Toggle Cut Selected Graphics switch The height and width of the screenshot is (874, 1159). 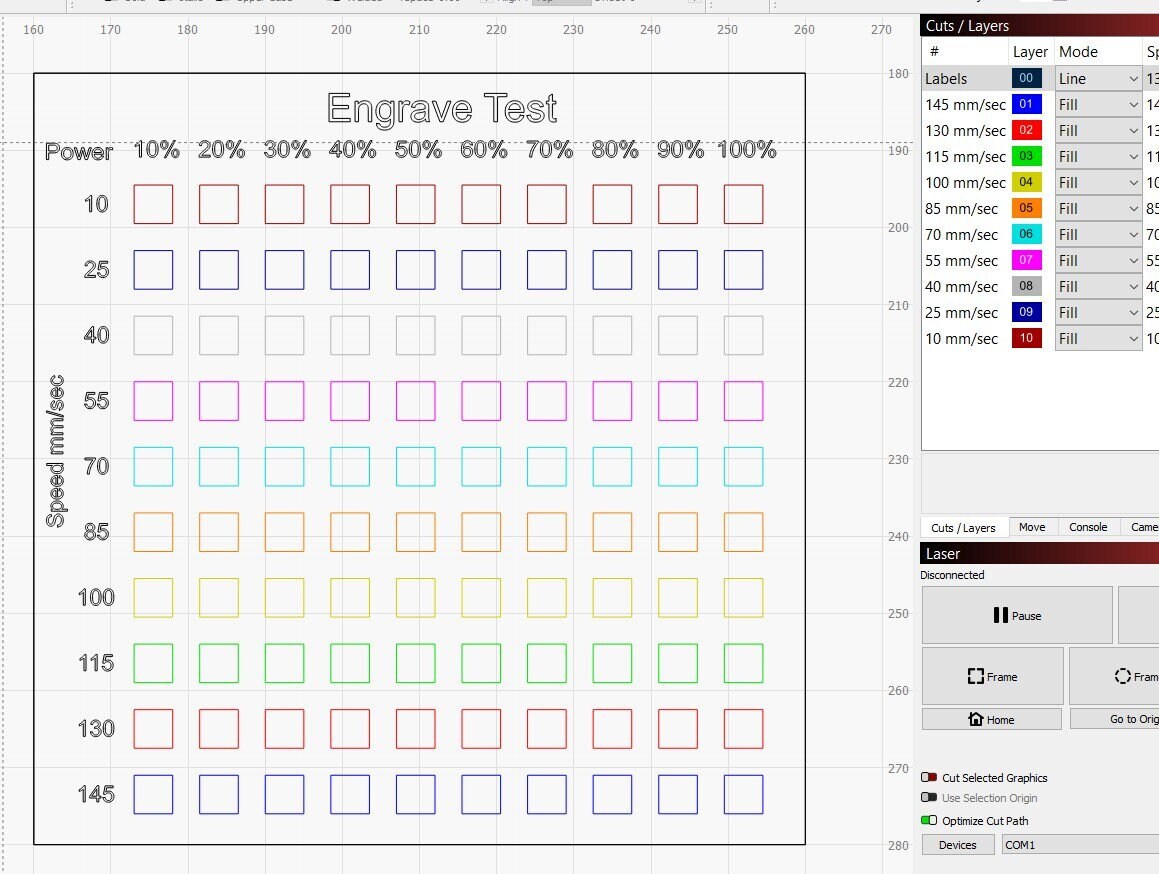click(x=929, y=777)
